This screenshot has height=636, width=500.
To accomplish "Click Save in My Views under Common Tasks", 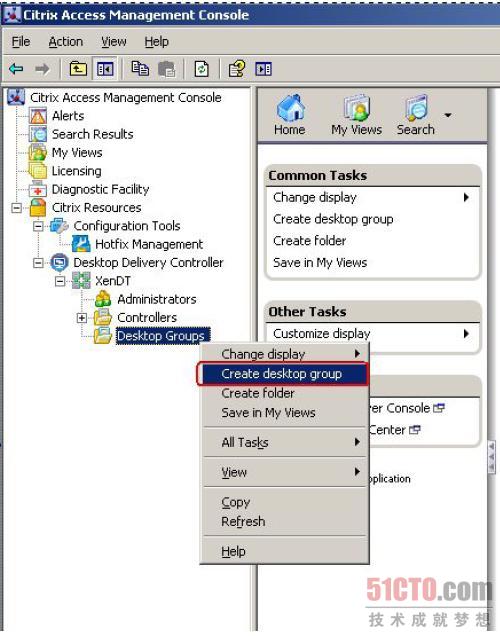I will (320, 262).
